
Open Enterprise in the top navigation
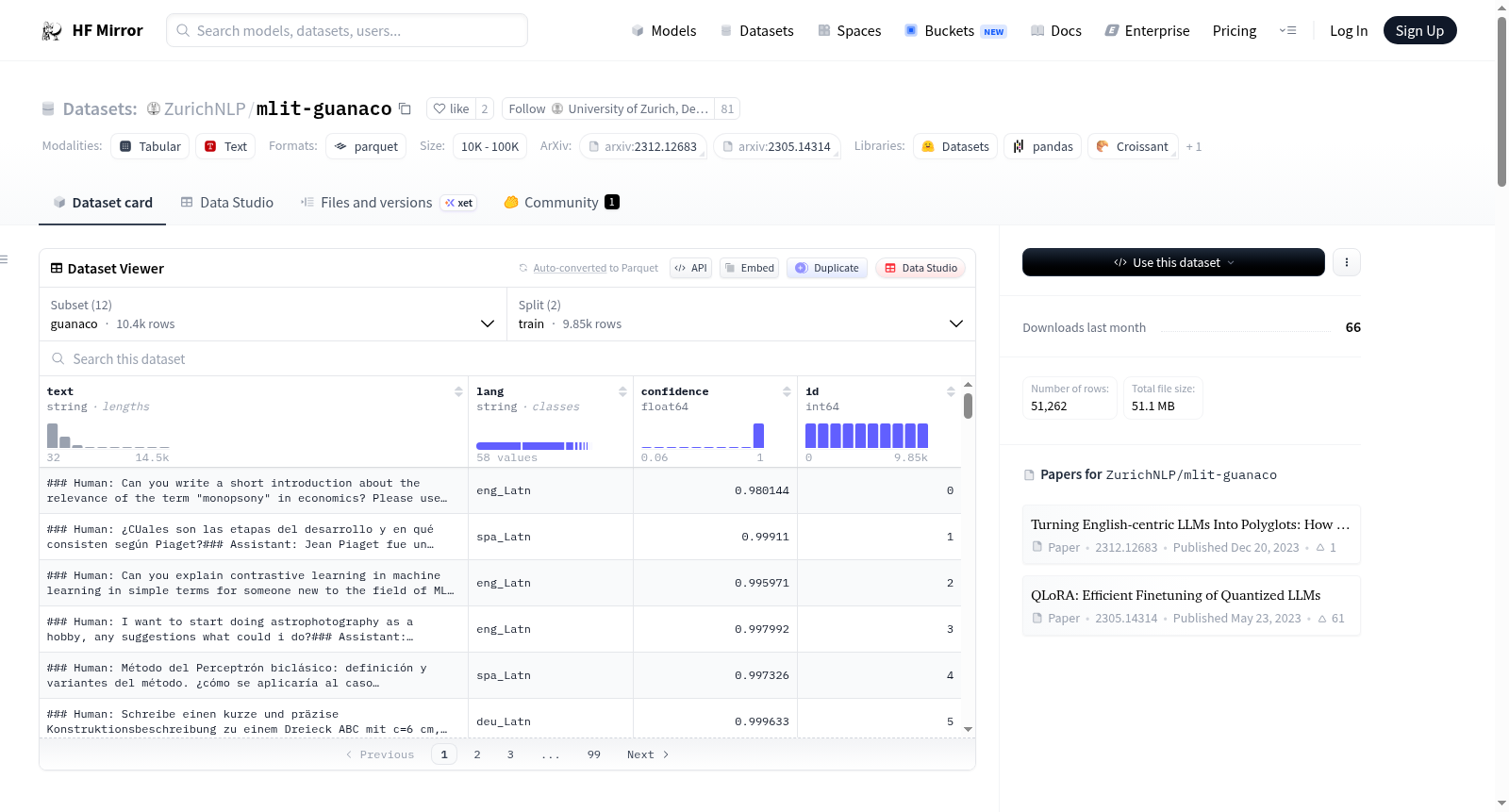pos(1147,31)
